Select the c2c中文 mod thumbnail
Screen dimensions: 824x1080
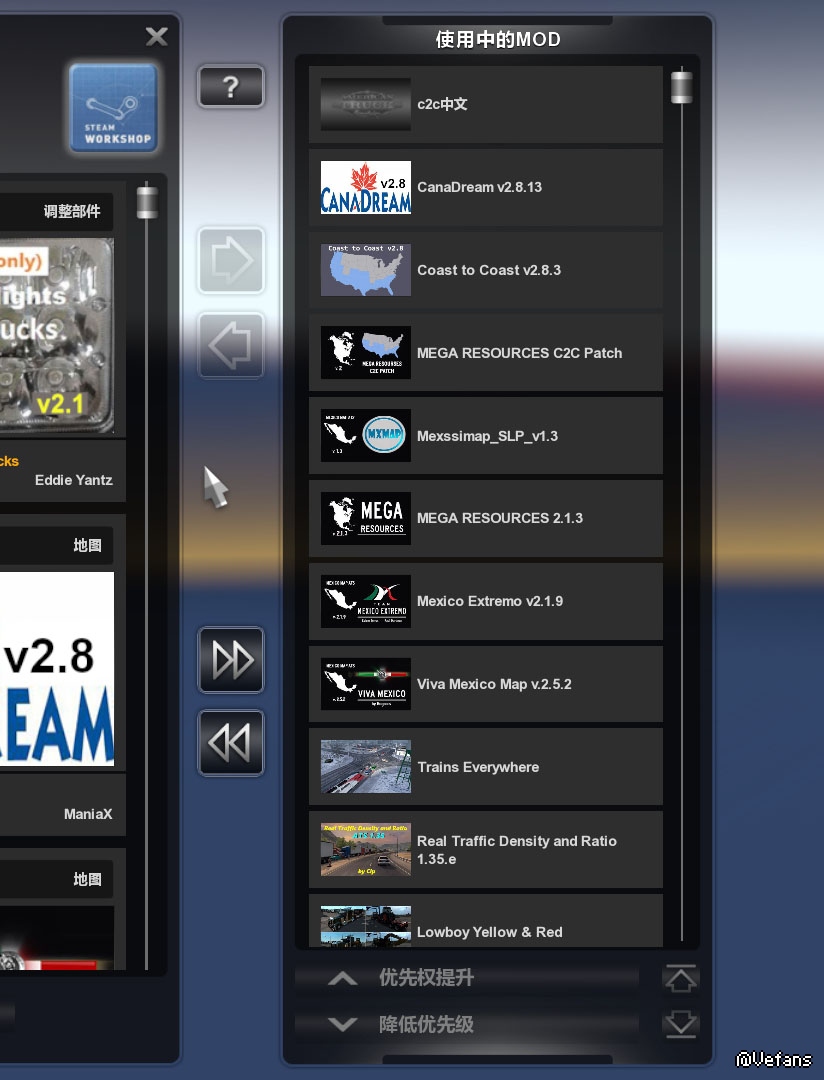coord(366,105)
